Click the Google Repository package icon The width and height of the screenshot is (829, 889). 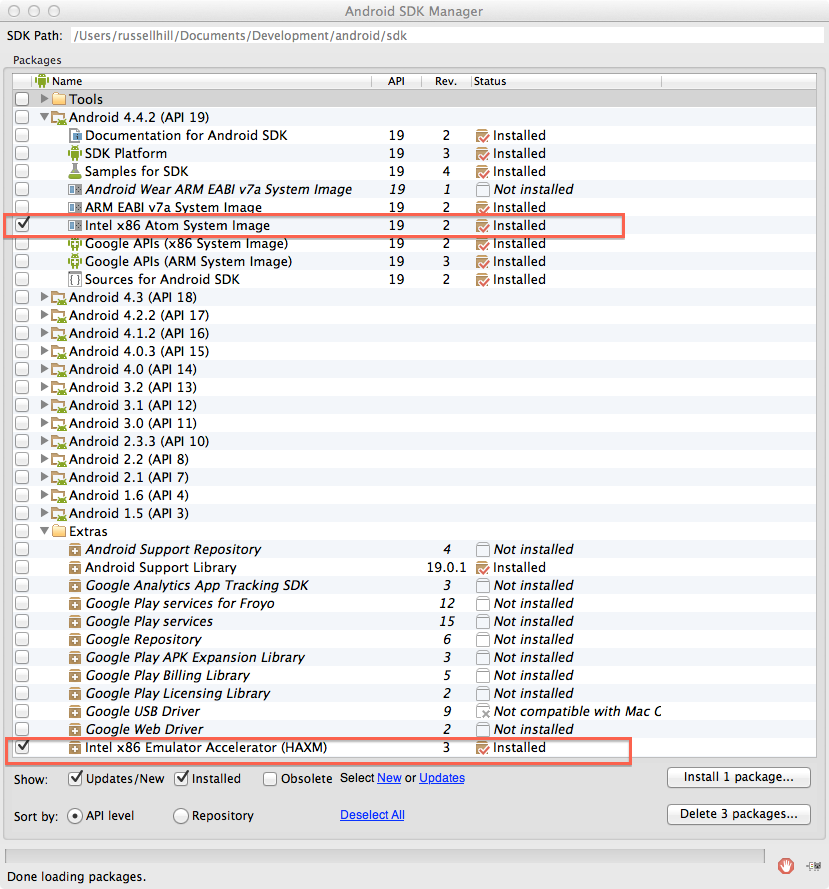75,640
